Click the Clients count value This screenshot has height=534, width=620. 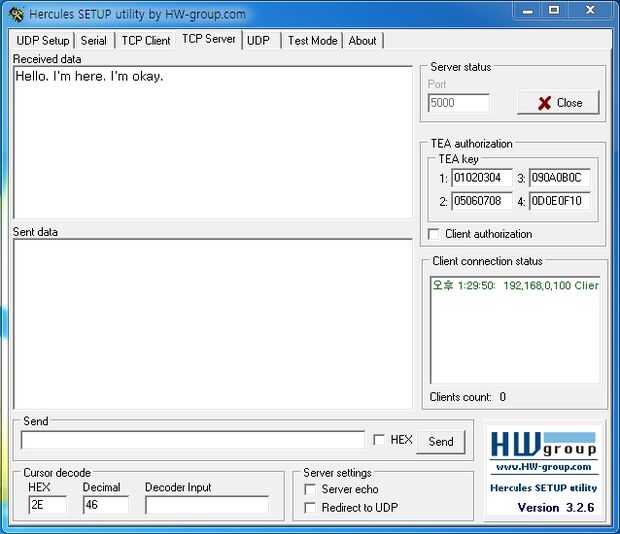click(x=503, y=397)
